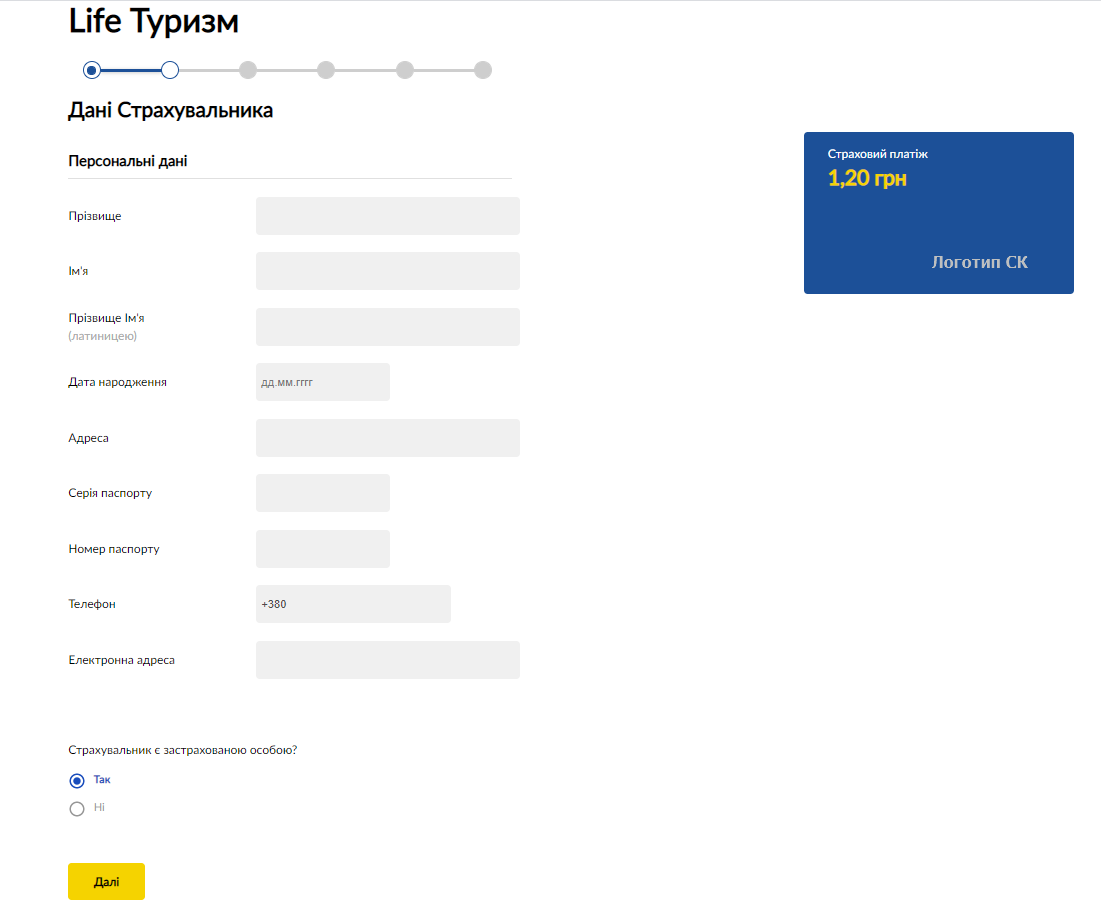Click the 'Серія паспорту' field
Image resolution: width=1101 pixels, height=907 pixels.
pyautogui.click(x=322, y=493)
